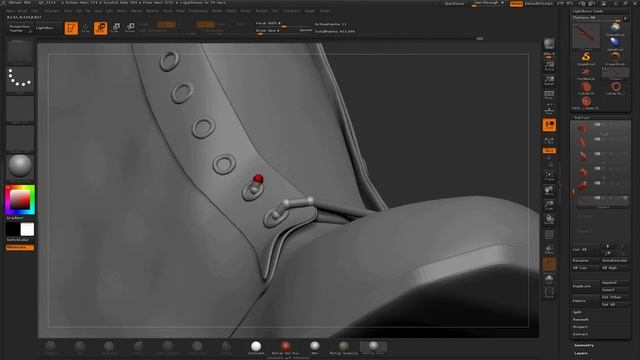Click the Rename subtool button

coord(586,260)
